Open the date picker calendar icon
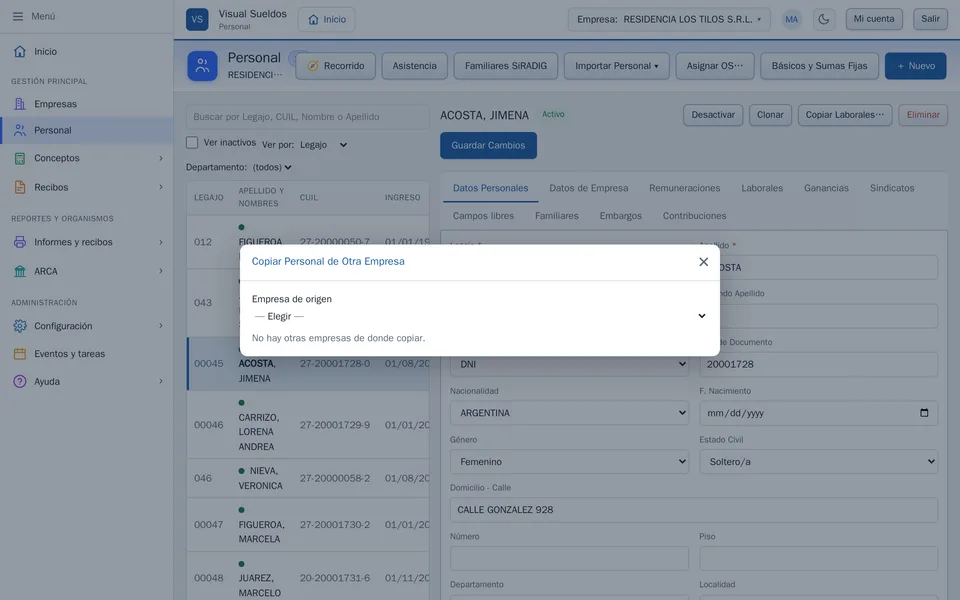 [x=924, y=413]
